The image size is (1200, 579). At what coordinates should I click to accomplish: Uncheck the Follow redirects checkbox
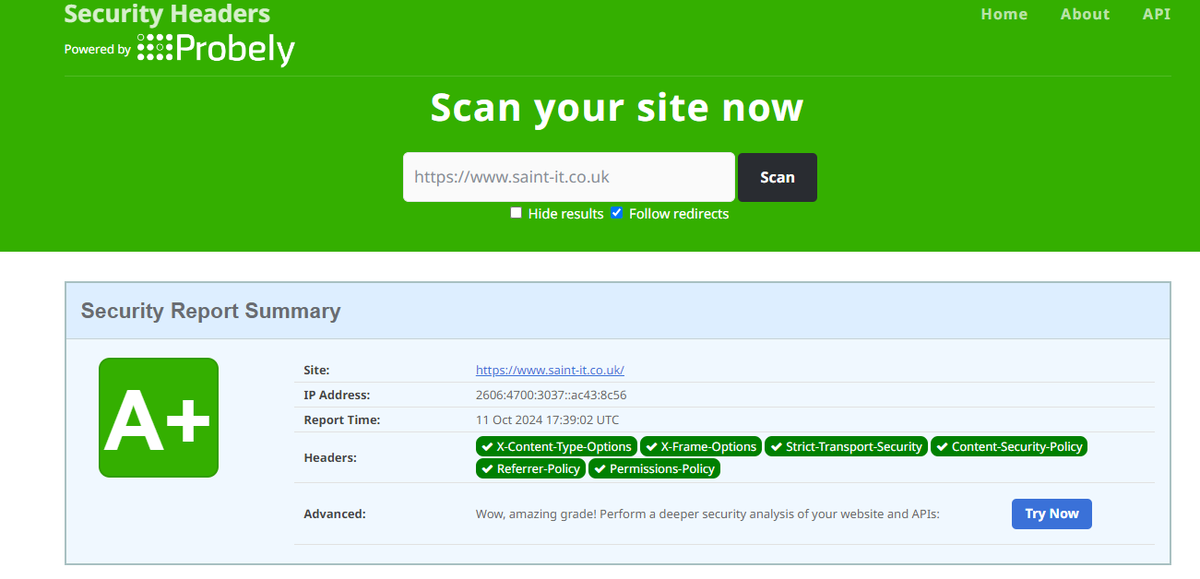617,213
